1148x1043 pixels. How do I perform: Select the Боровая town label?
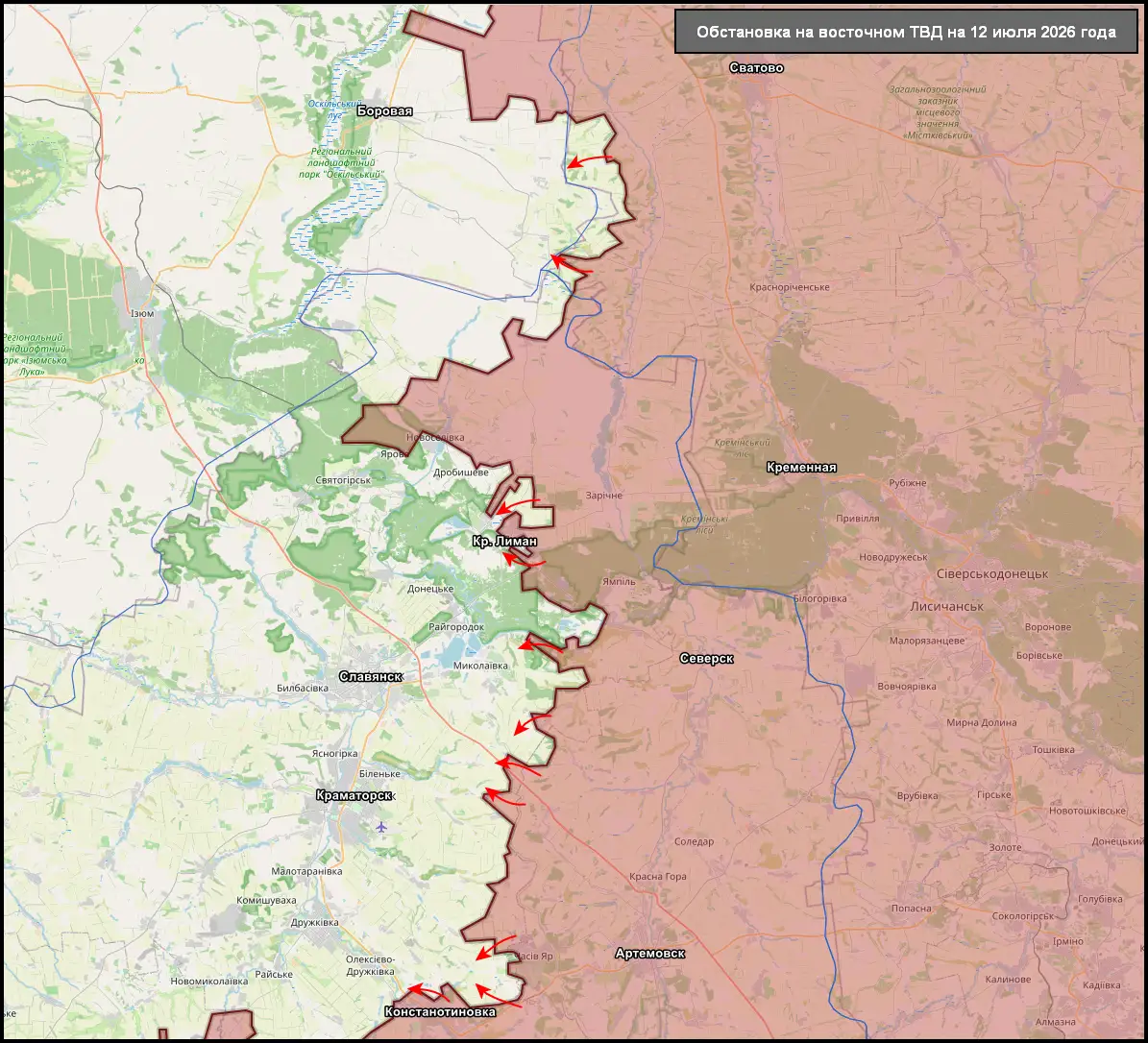coord(384,111)
